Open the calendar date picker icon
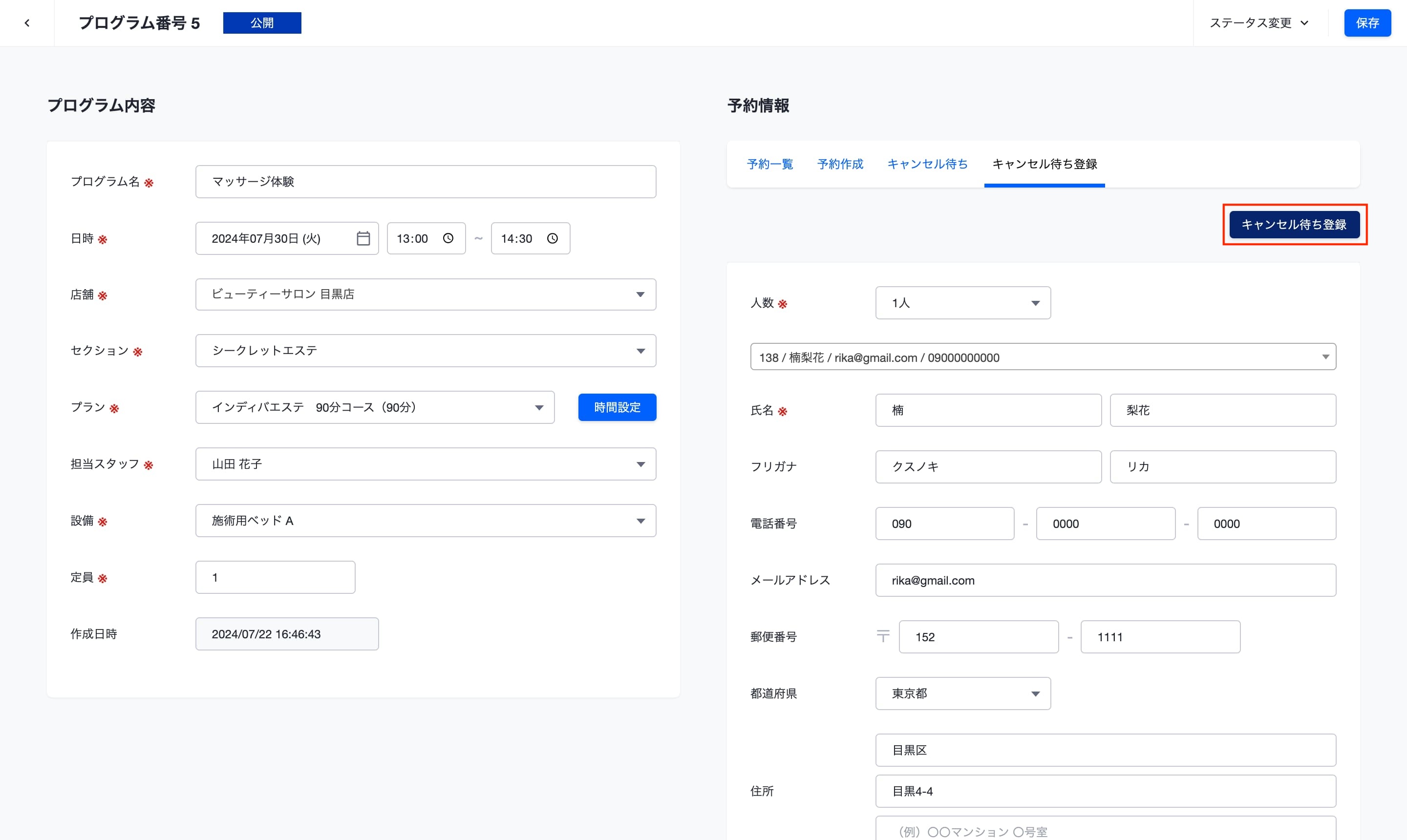1407x840 pixels. [363, 238]
